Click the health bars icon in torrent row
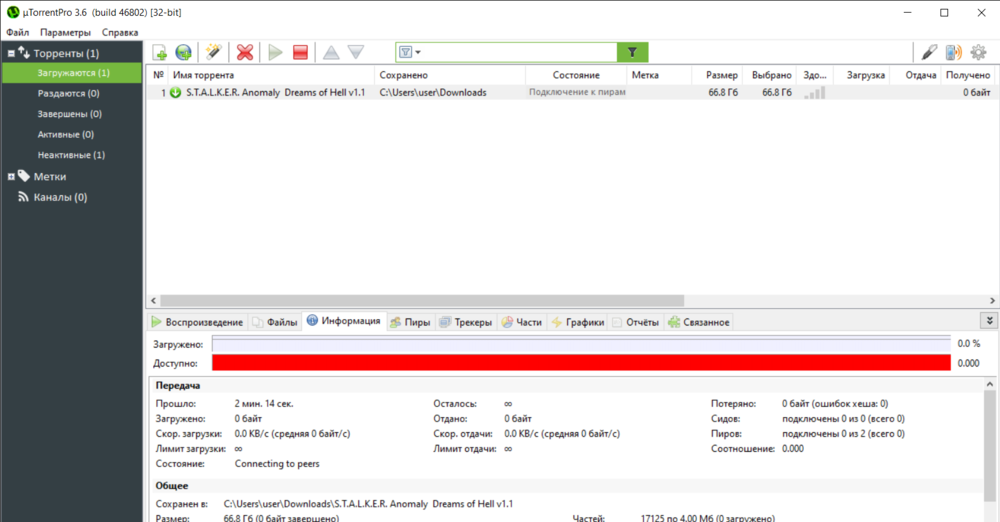Viewport: 1000px width, 522px height. [814, 93]
